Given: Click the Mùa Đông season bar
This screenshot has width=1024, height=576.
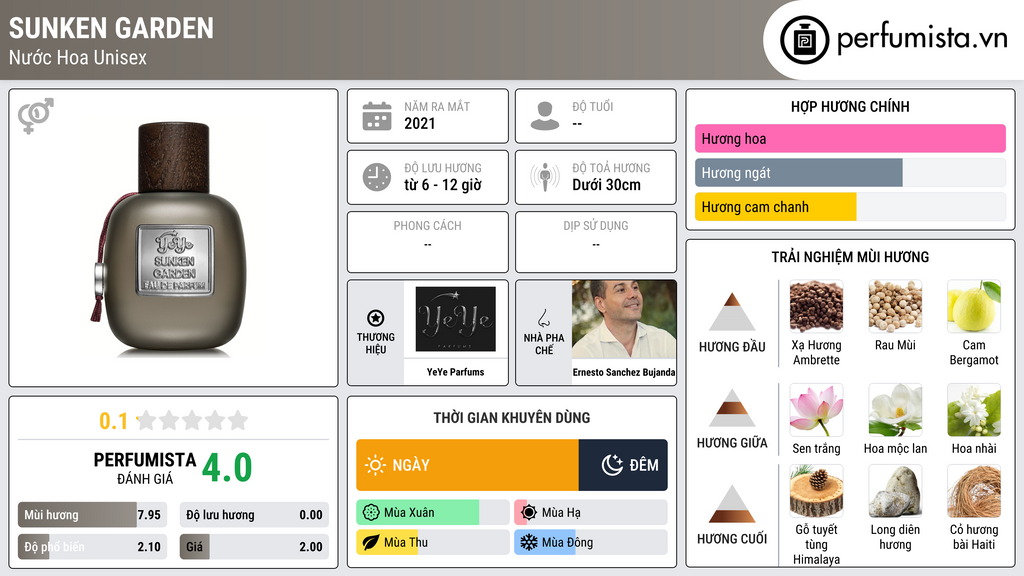Looking at the screenshot, I should (590, 542).
